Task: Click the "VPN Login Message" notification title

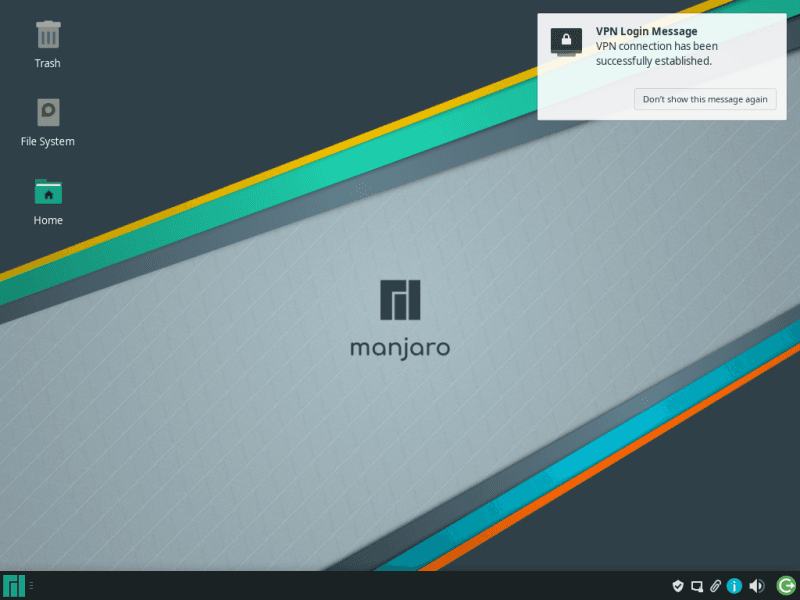Action: (x=646, y=32)
